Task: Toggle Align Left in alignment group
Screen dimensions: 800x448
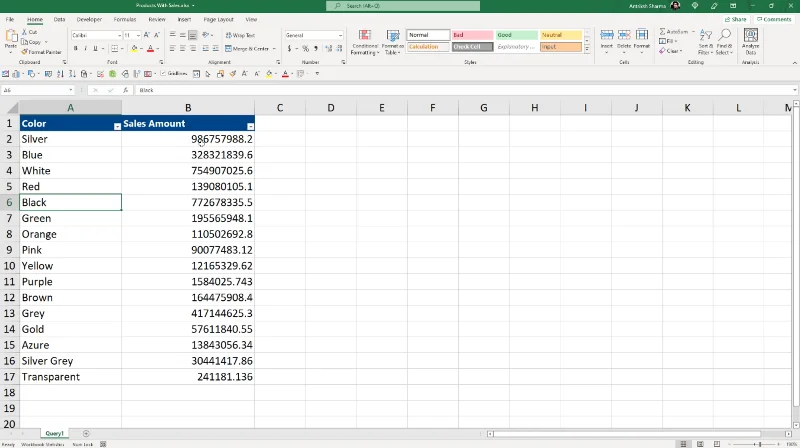Action: 172,48
